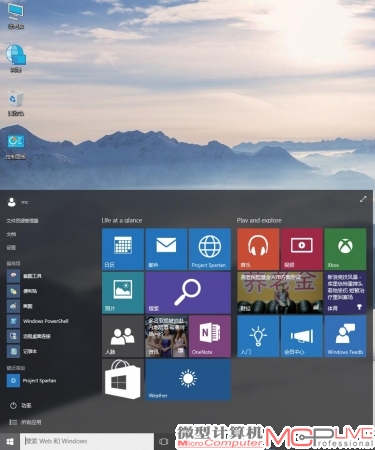
Task: Open the Mail envelope tile
Action: coord(166,249)
